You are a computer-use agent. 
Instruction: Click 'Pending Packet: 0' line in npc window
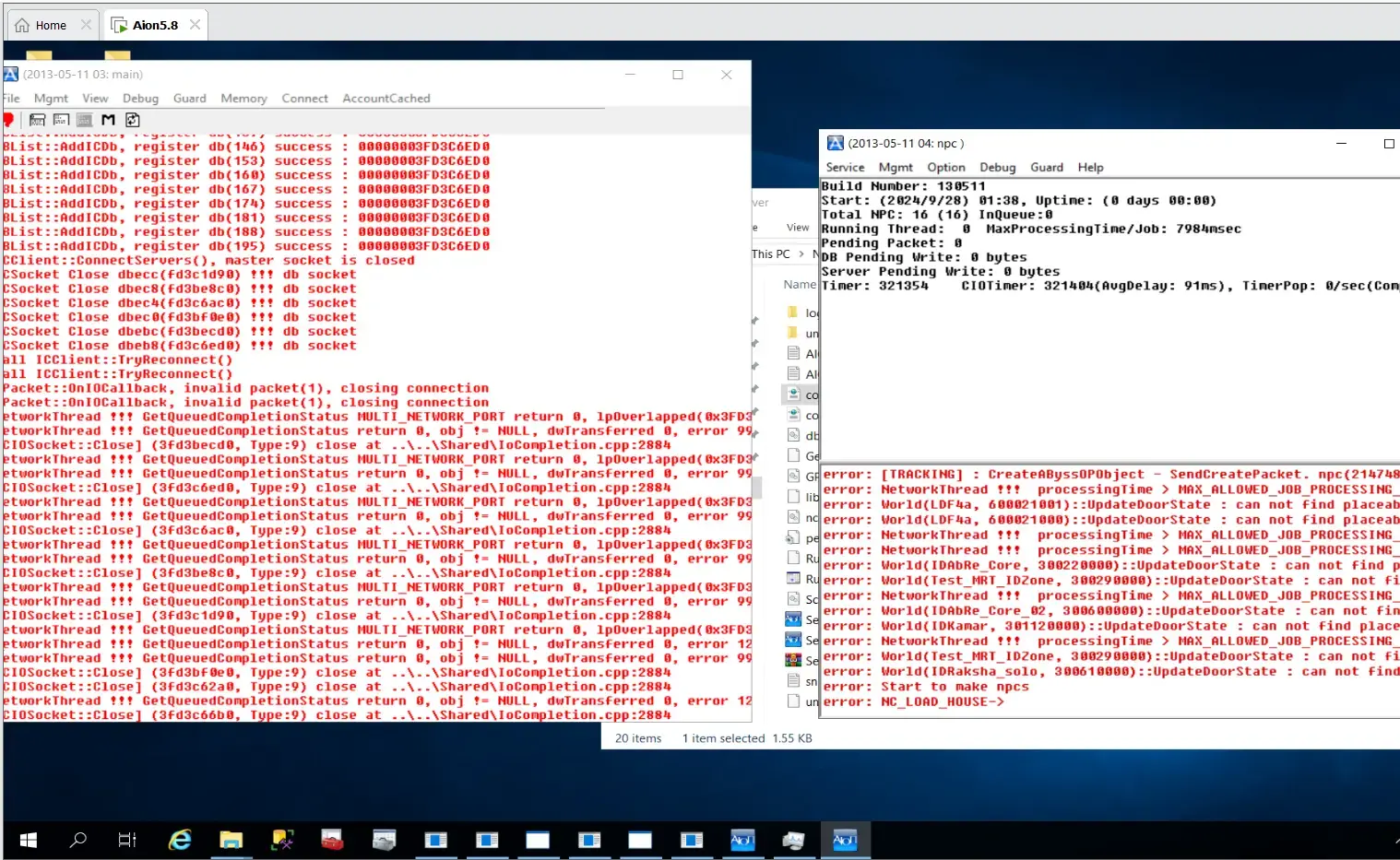[891, 243]
